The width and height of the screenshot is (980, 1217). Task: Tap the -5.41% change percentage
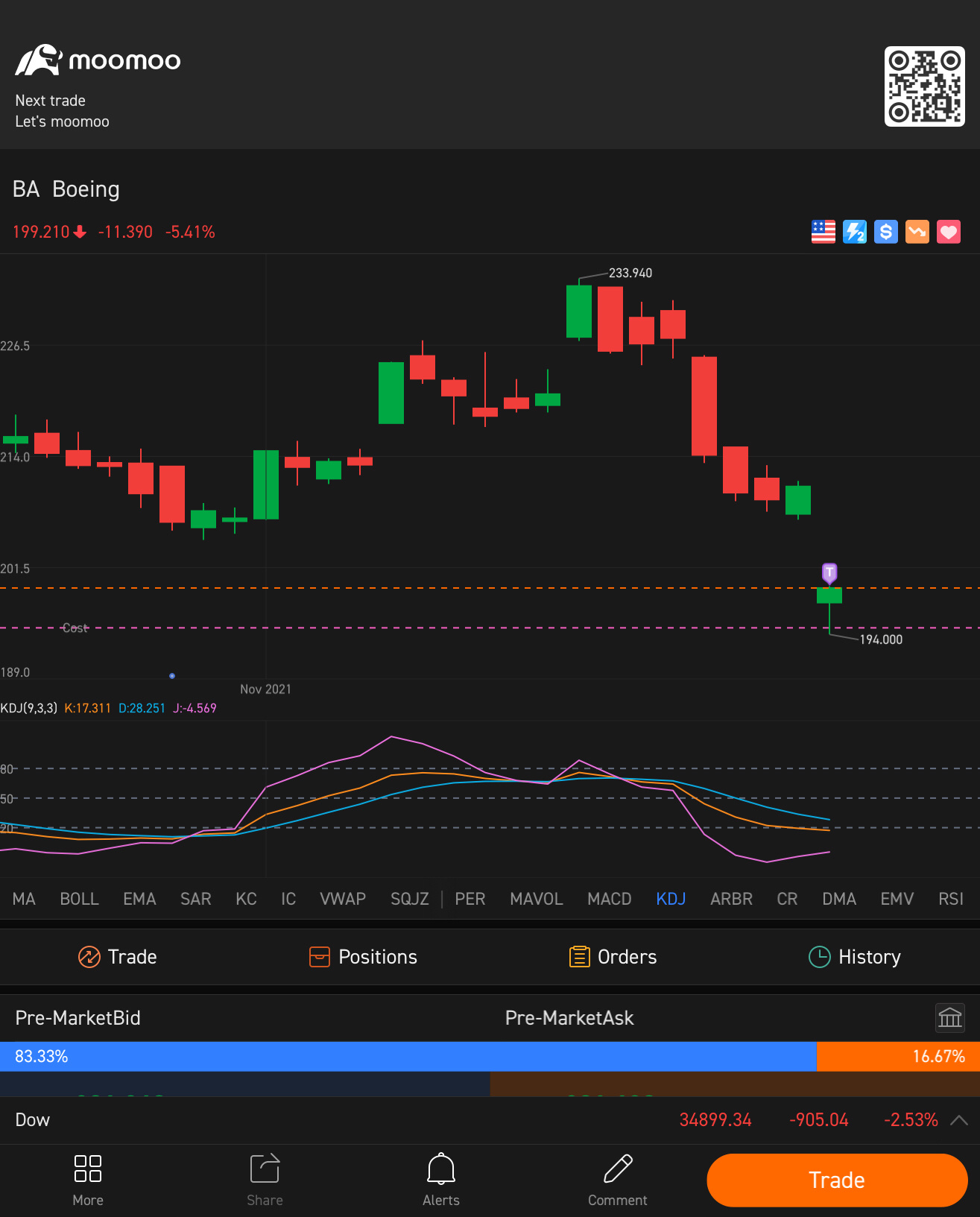coord(190,232)
